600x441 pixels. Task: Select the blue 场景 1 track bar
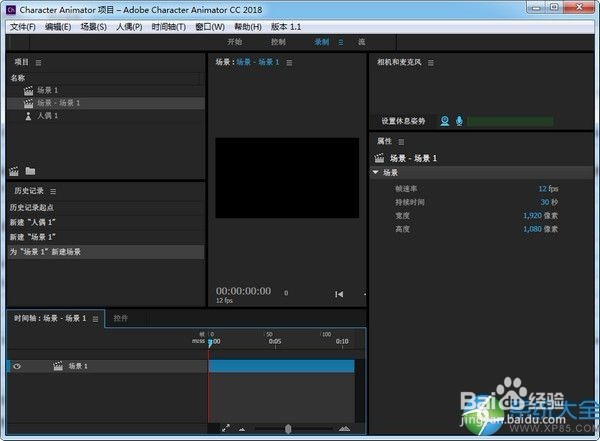pyautogui.click(x=281, y=366)
